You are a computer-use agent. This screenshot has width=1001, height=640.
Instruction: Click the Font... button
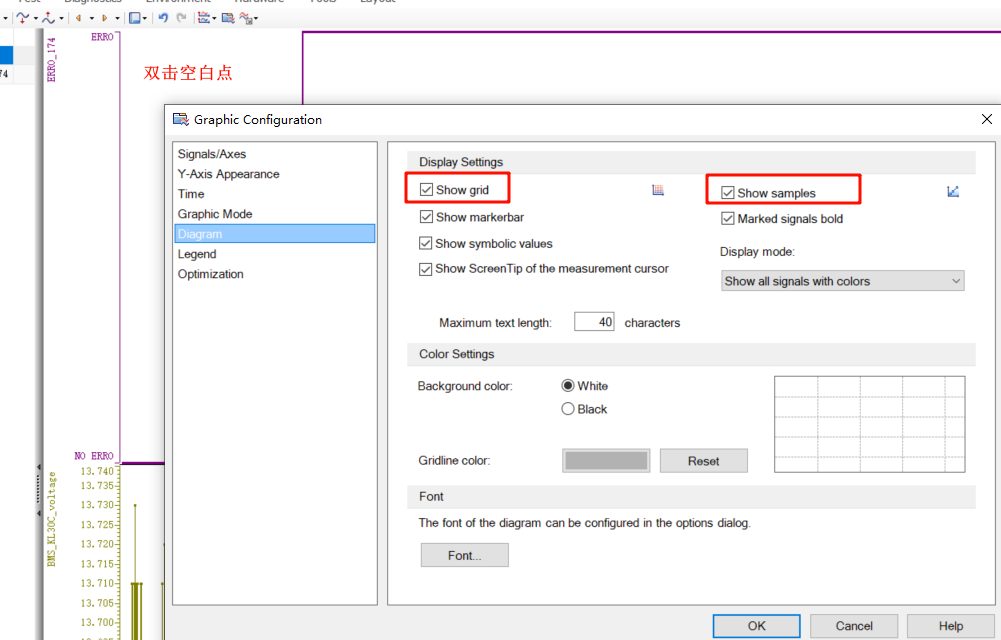tap(465, 555)
